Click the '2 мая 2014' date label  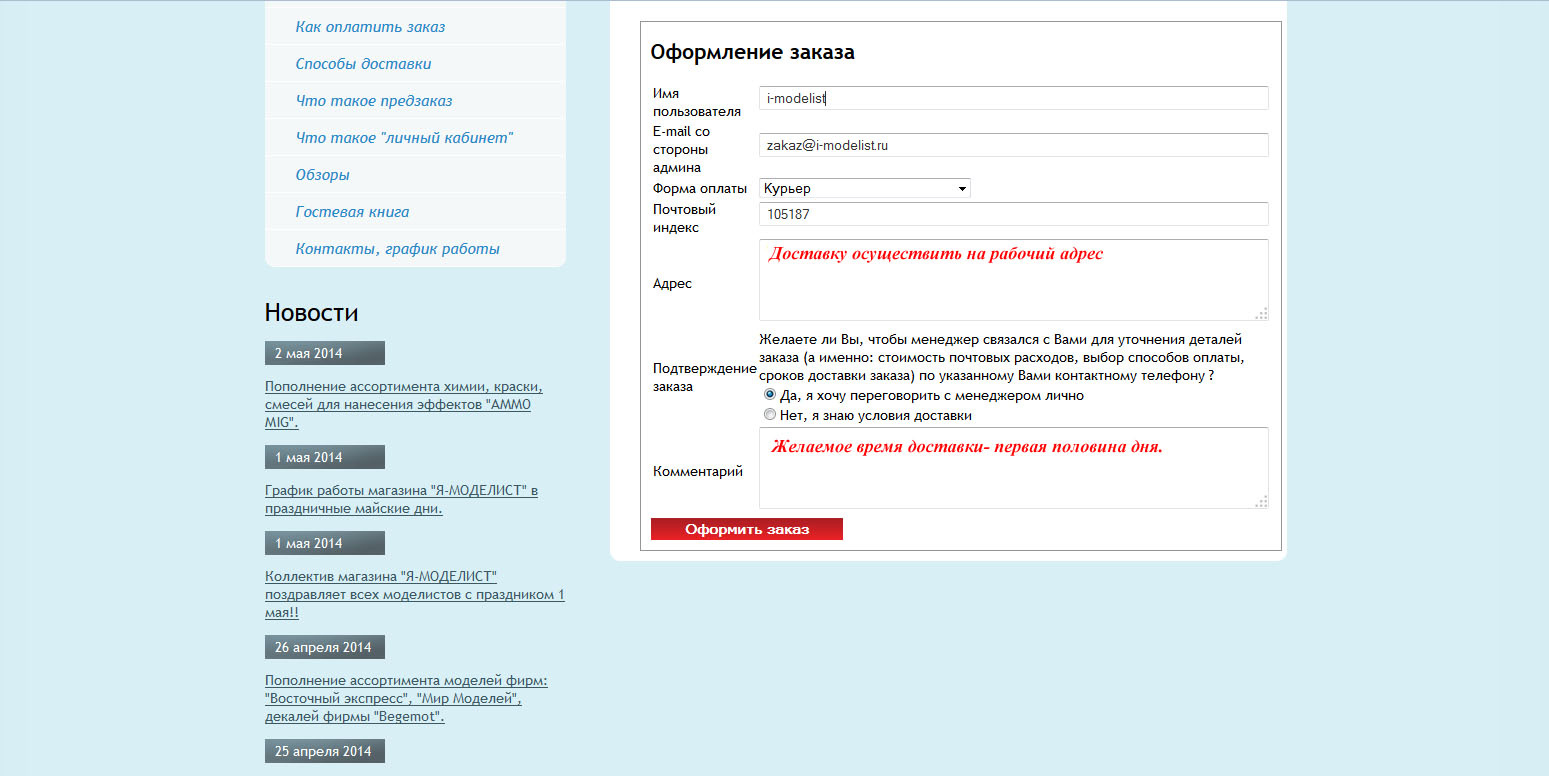325,353
